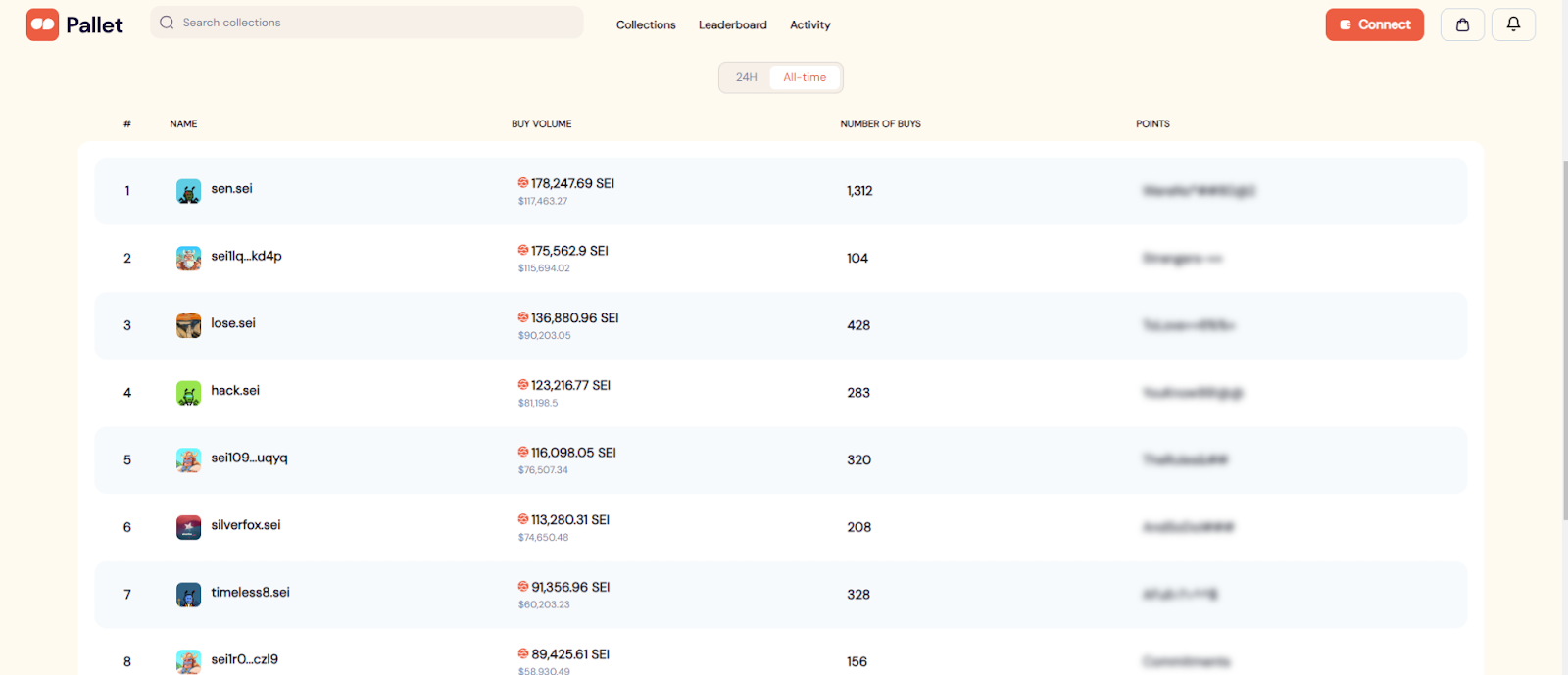Click the 208 buys count
The width and height of the screenshot is (1568, 675).
859,527
